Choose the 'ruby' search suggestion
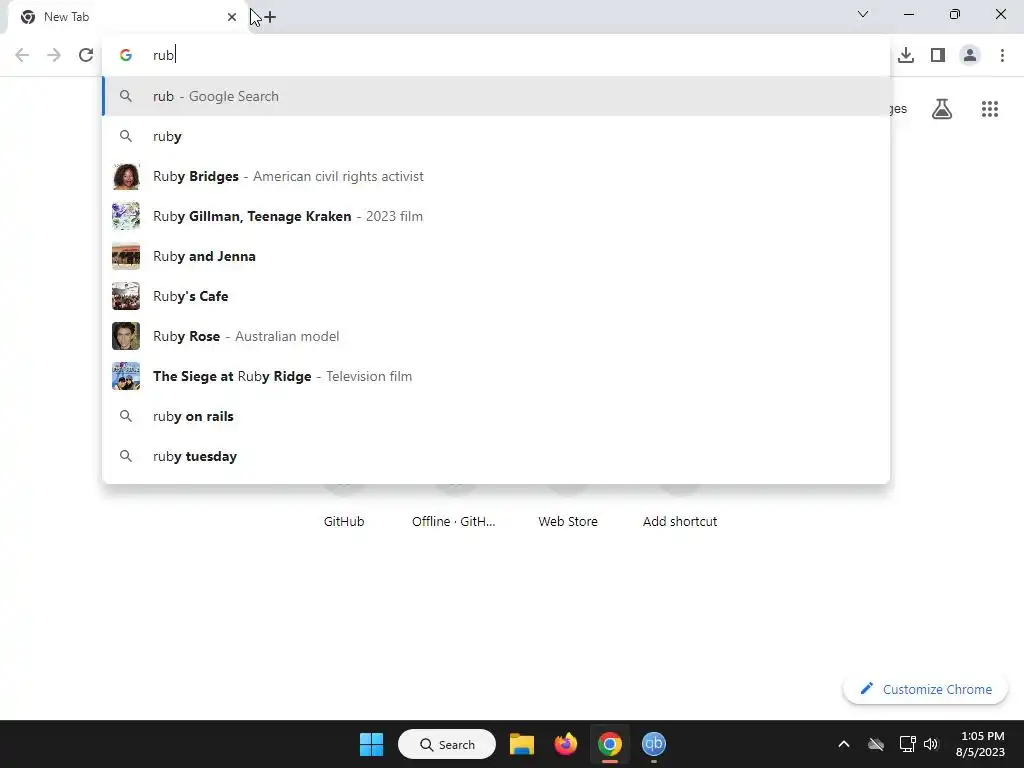Image resolution: width=1024 pixels, height=768 pixels. coord(496,136)
